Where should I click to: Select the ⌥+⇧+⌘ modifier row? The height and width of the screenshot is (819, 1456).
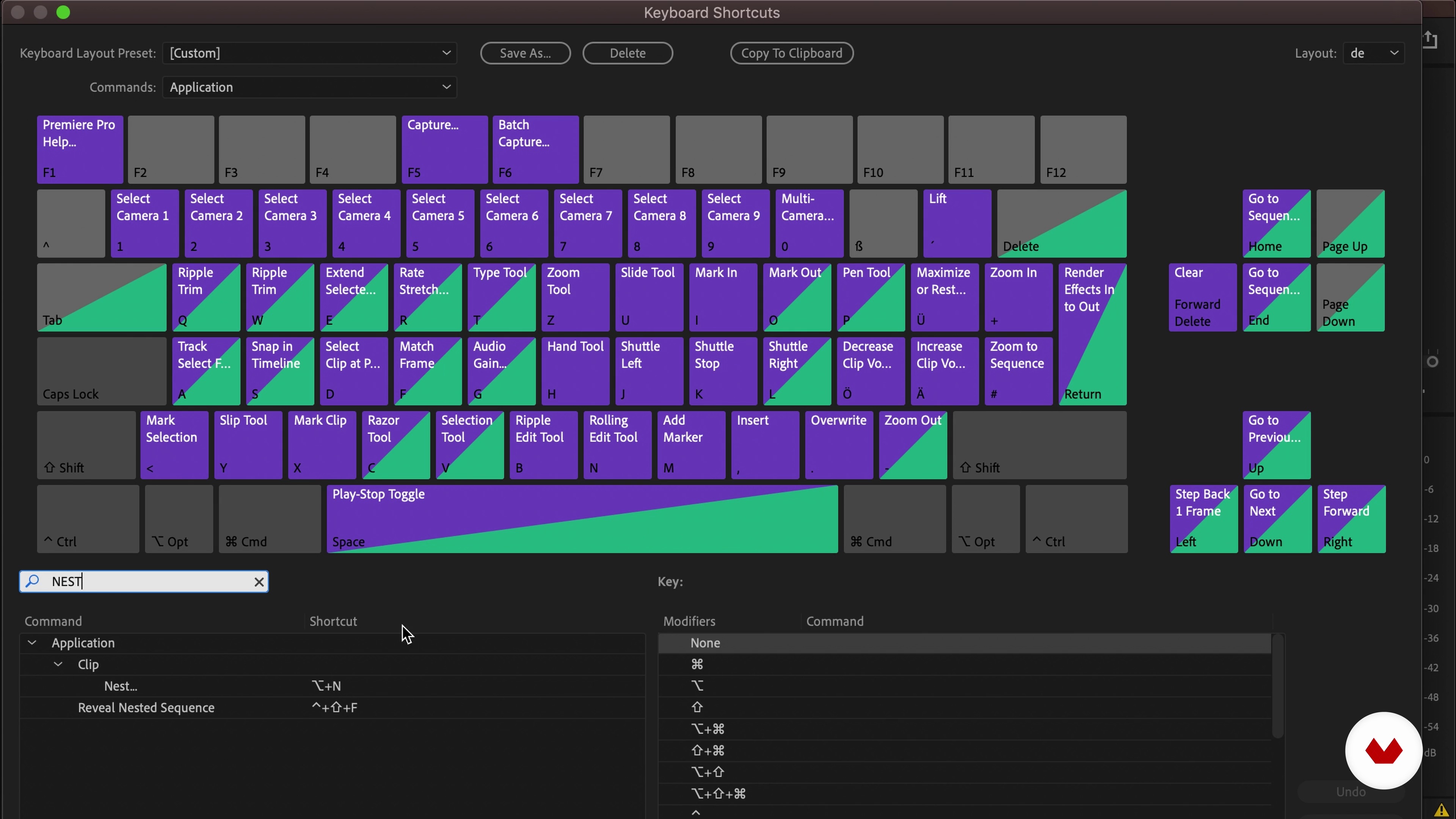[x=964, y=794]
